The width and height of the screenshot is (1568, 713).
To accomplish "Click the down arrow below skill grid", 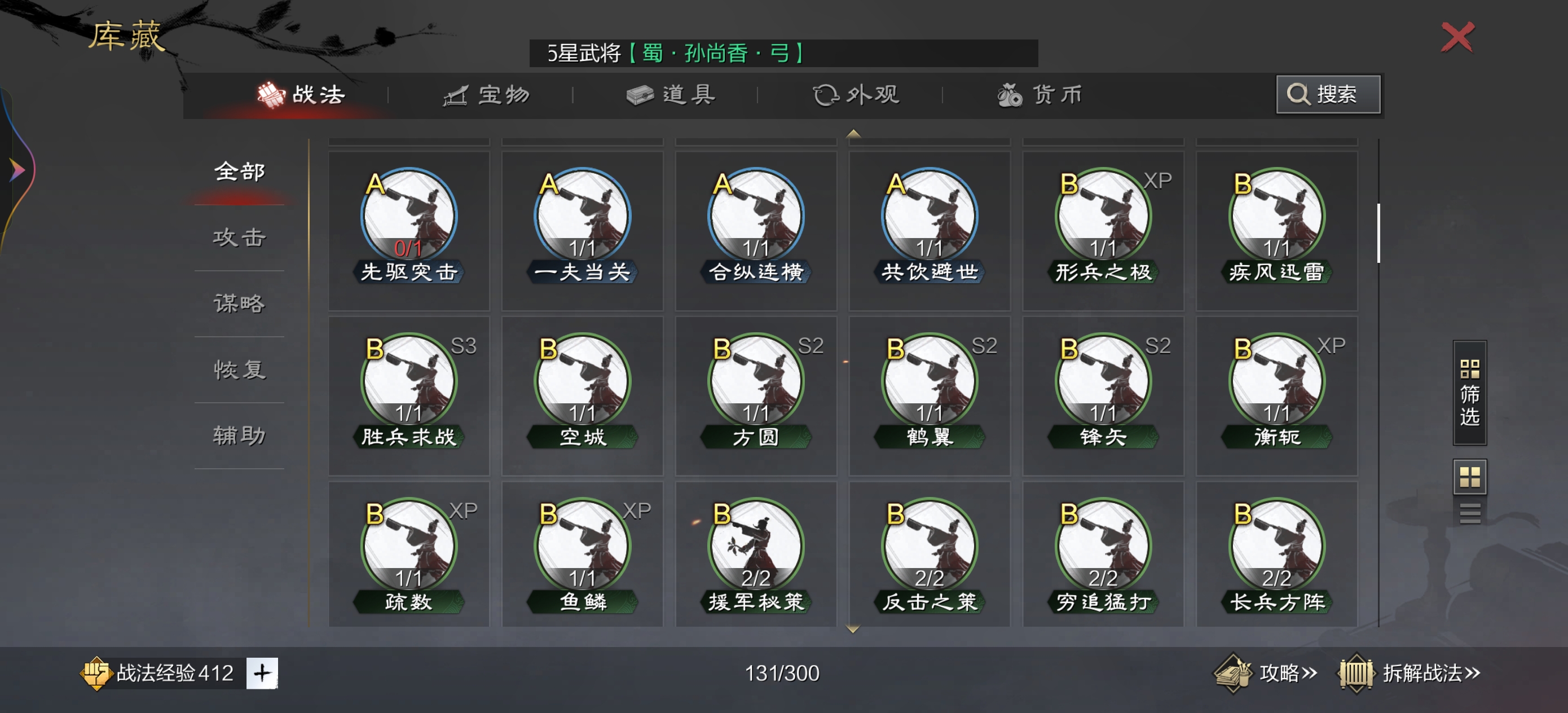I will coord(853,629).
